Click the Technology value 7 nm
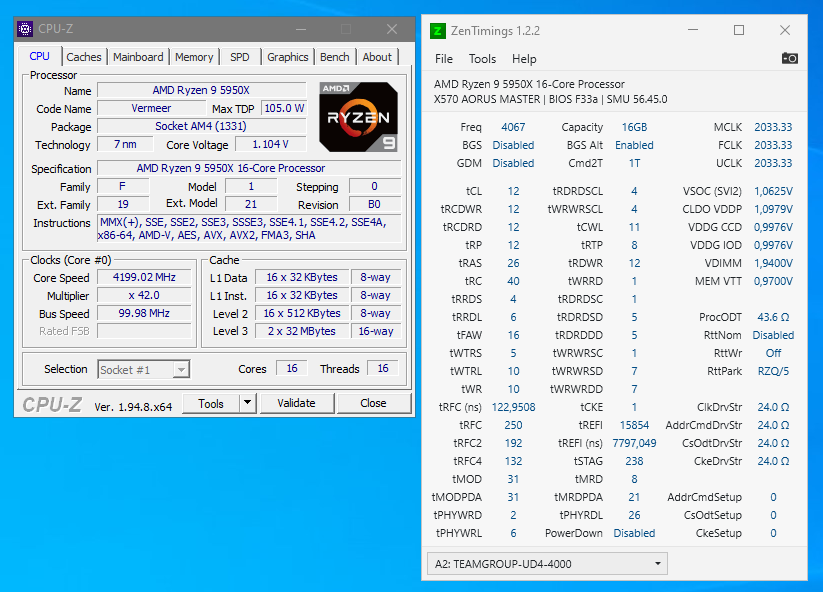Viewport: 823px width, 592px height. pyautogui.click(x=125, y=144)
